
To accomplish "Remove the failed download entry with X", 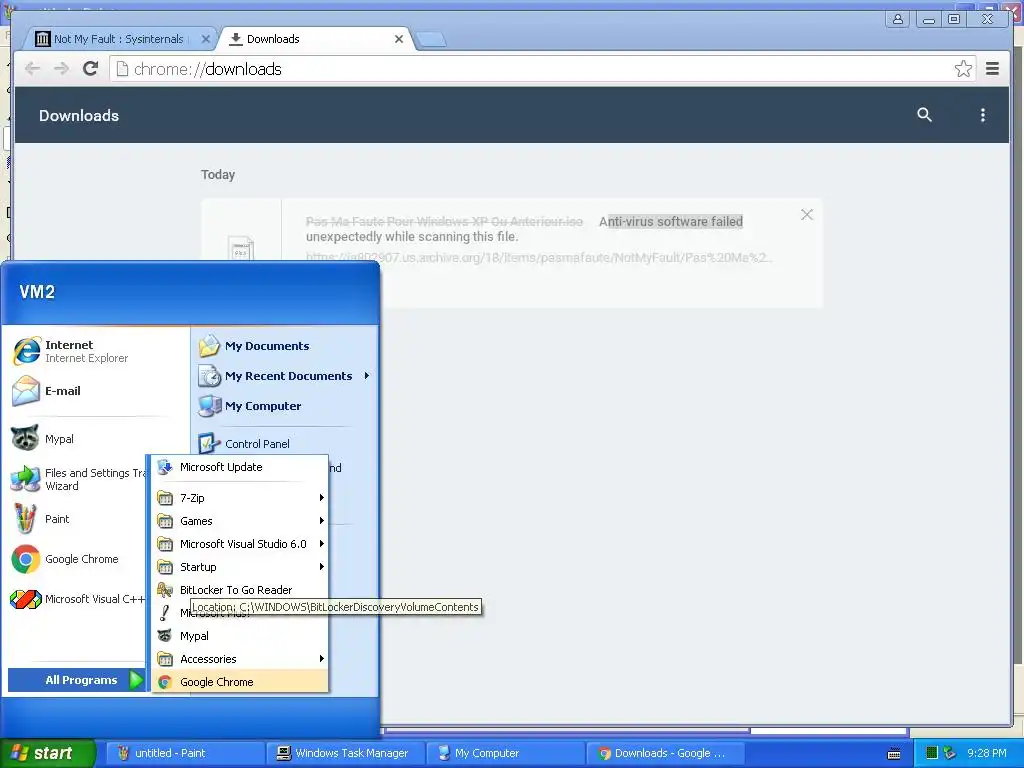I will click(807, 214).
